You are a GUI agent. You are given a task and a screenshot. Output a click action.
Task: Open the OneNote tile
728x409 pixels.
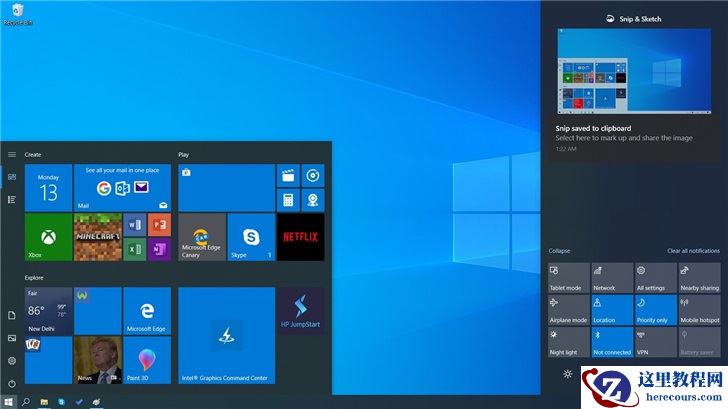pos(159,249)
